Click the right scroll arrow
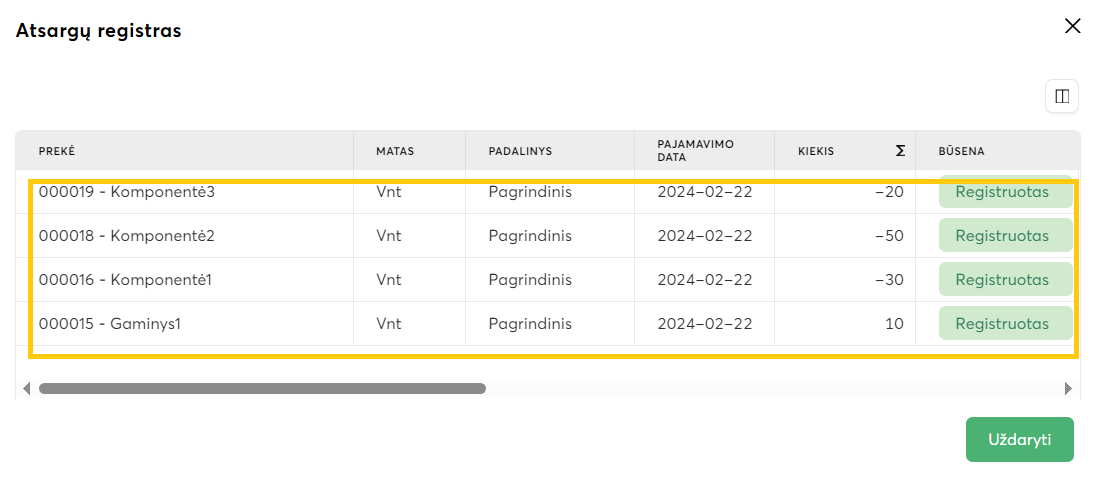This screenshot has height=488, width=1096. click(x=1068, y=388)
